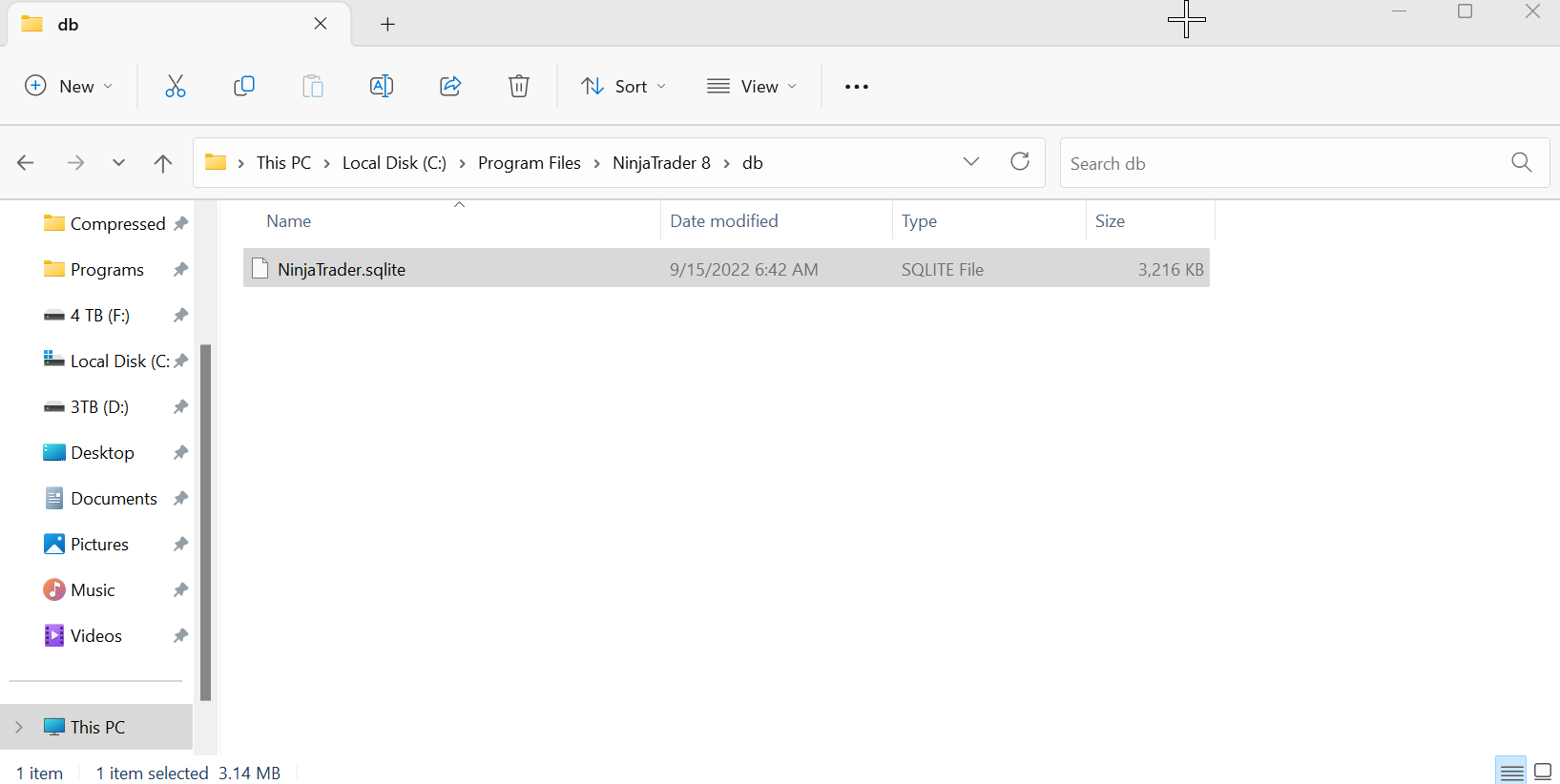This screenshot has width=1560, height=784.
Task: Switch to details view layout icon
Action: pos(1512,772)
